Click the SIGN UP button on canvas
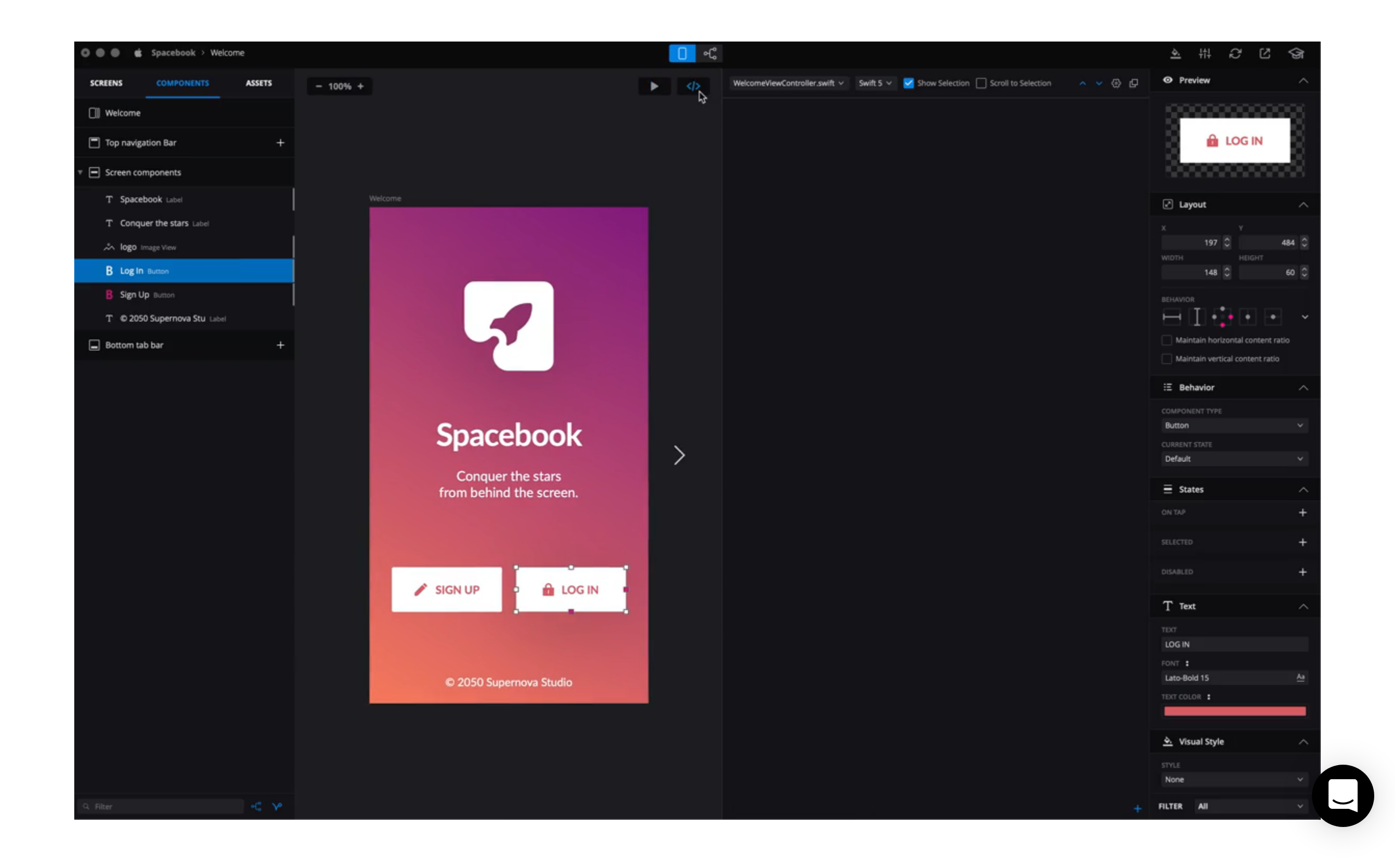 click(x=447, y=590)
